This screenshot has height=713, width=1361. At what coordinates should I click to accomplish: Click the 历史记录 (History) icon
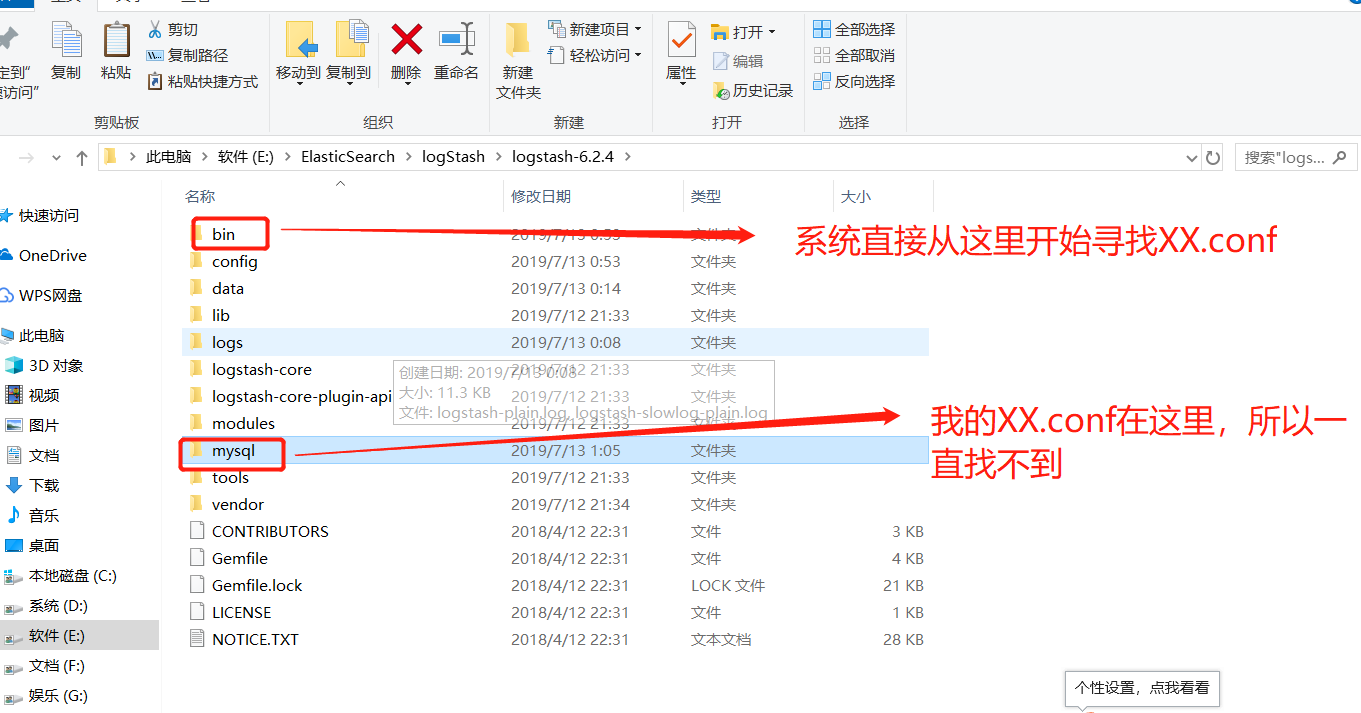pyautogui.click(x=753, y=89)
